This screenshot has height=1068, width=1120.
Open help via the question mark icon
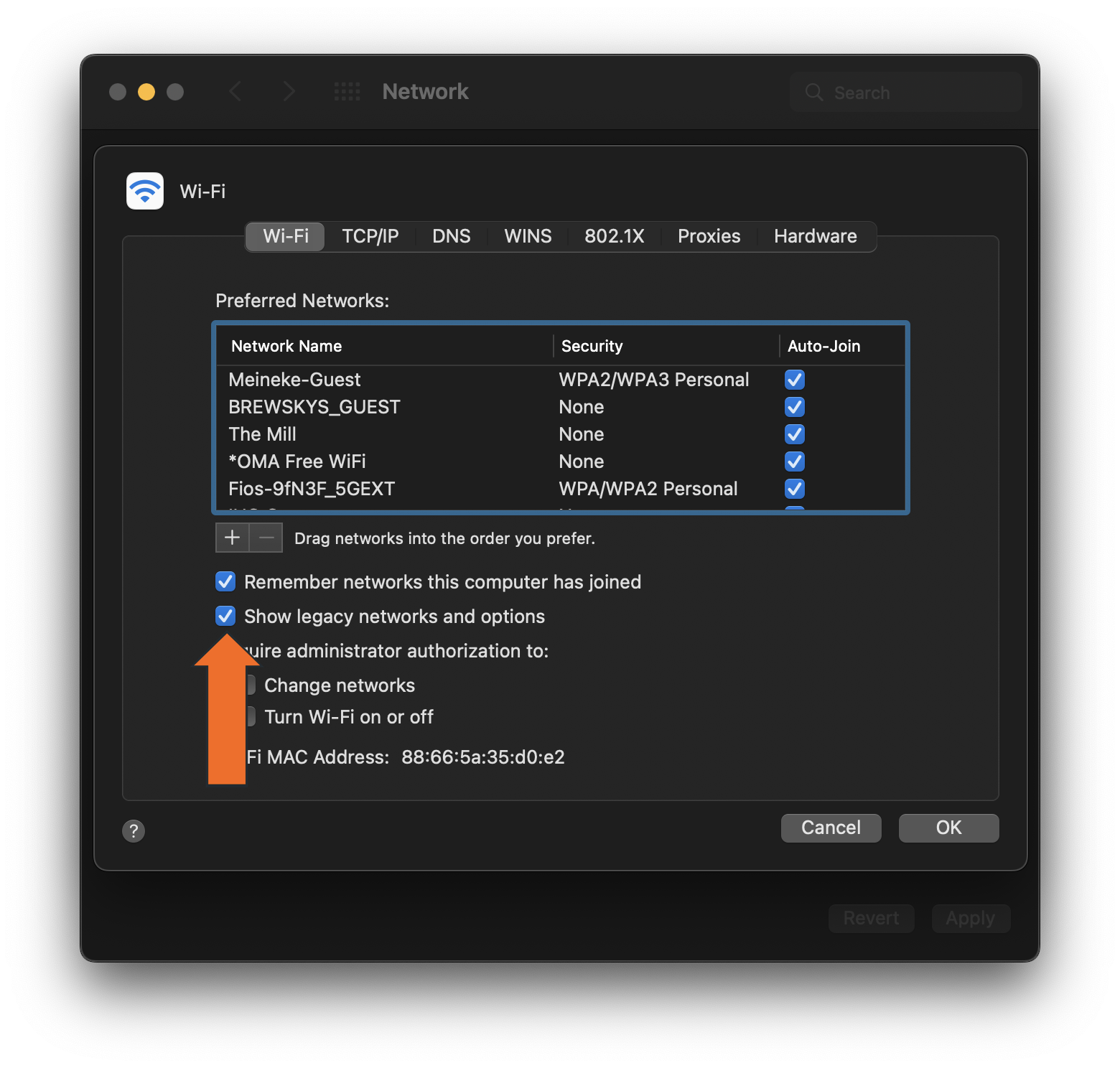pos(134,830)
